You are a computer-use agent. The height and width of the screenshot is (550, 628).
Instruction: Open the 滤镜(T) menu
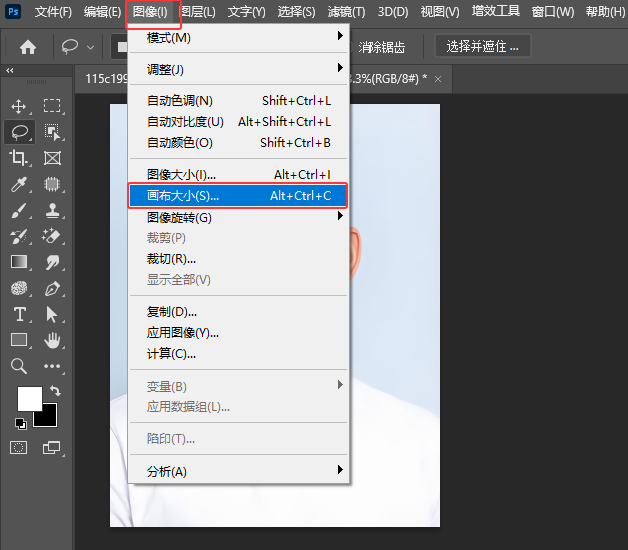click(346, 12)
